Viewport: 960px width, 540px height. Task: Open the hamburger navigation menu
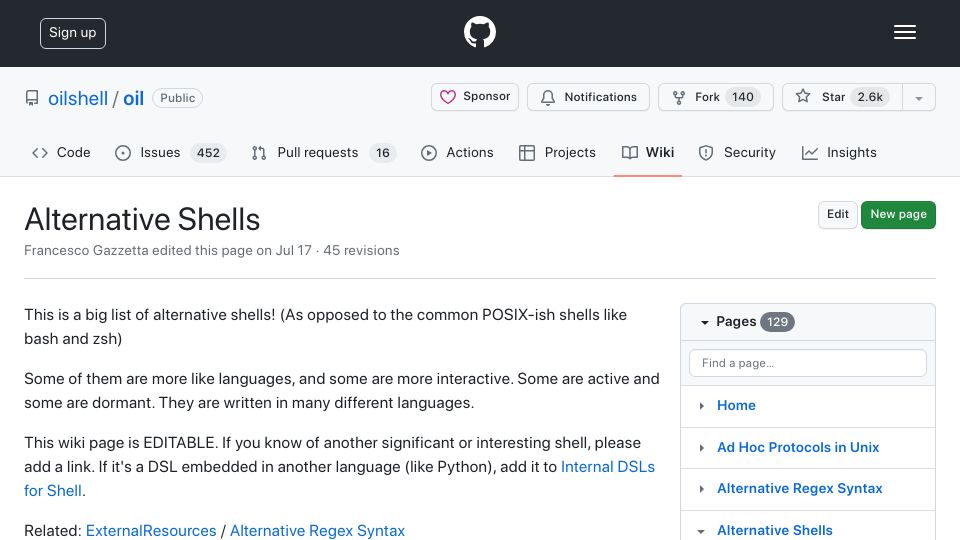[x=904, y=32]
